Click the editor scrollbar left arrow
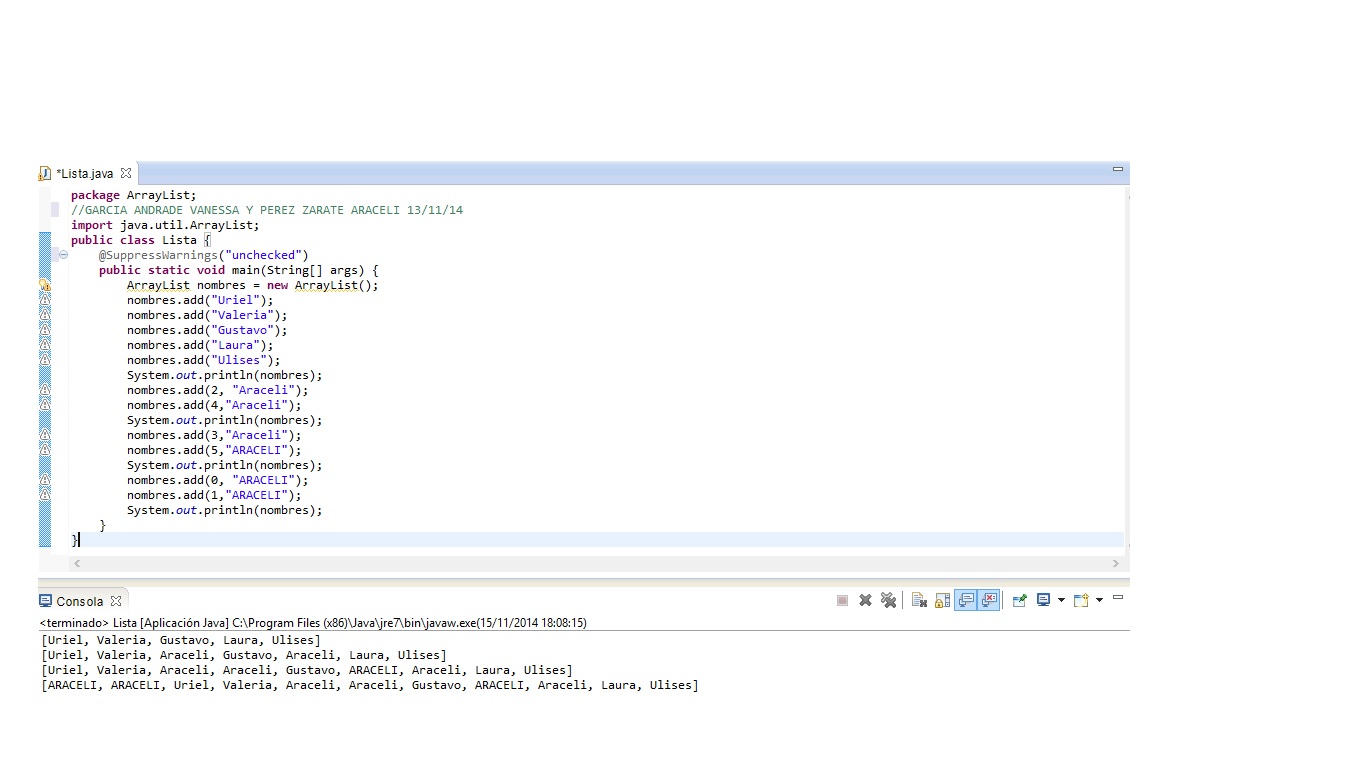Viewport: 1366px width, 783px height. point(76,564)
